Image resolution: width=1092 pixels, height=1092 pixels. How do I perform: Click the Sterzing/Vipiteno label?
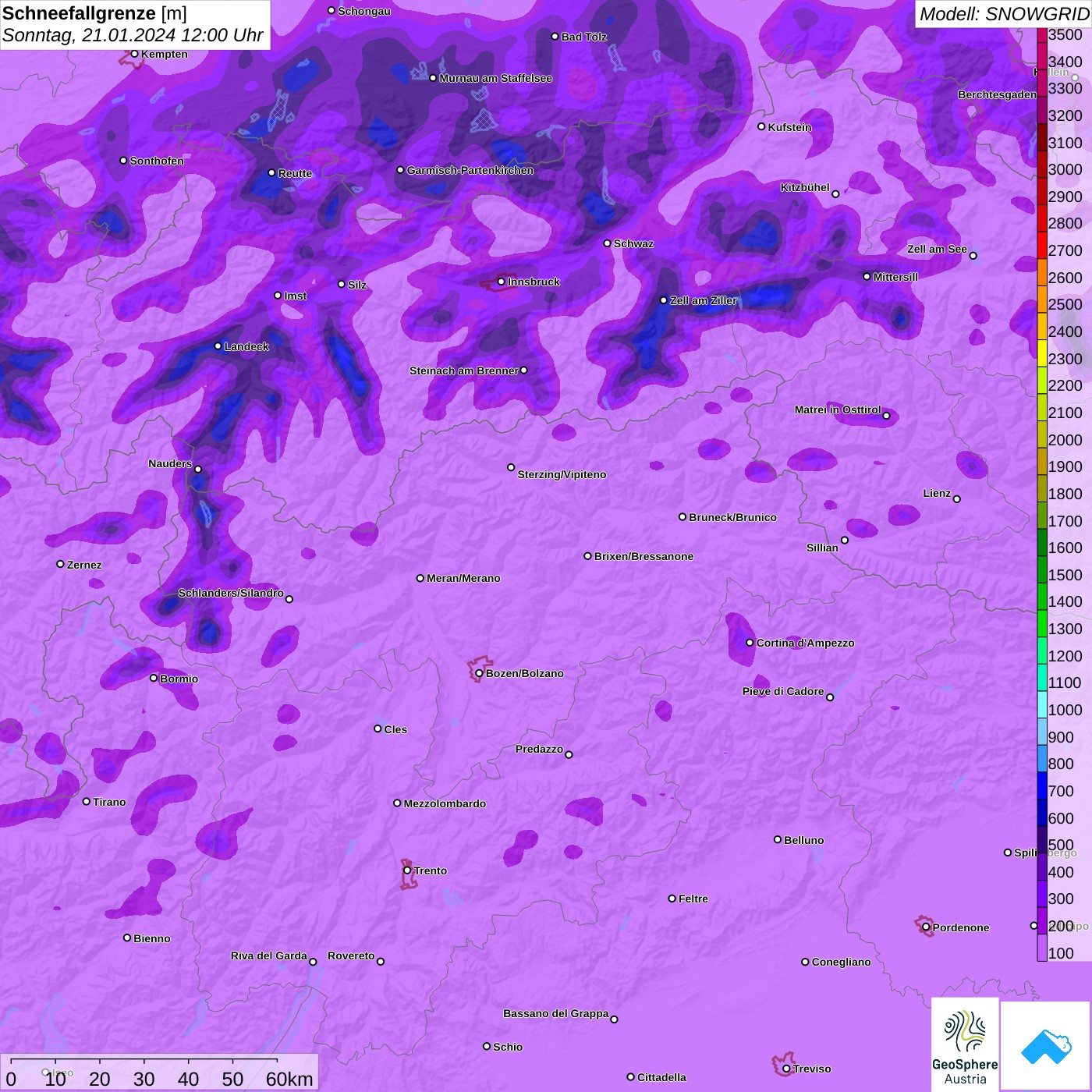[x=562, y=474]
